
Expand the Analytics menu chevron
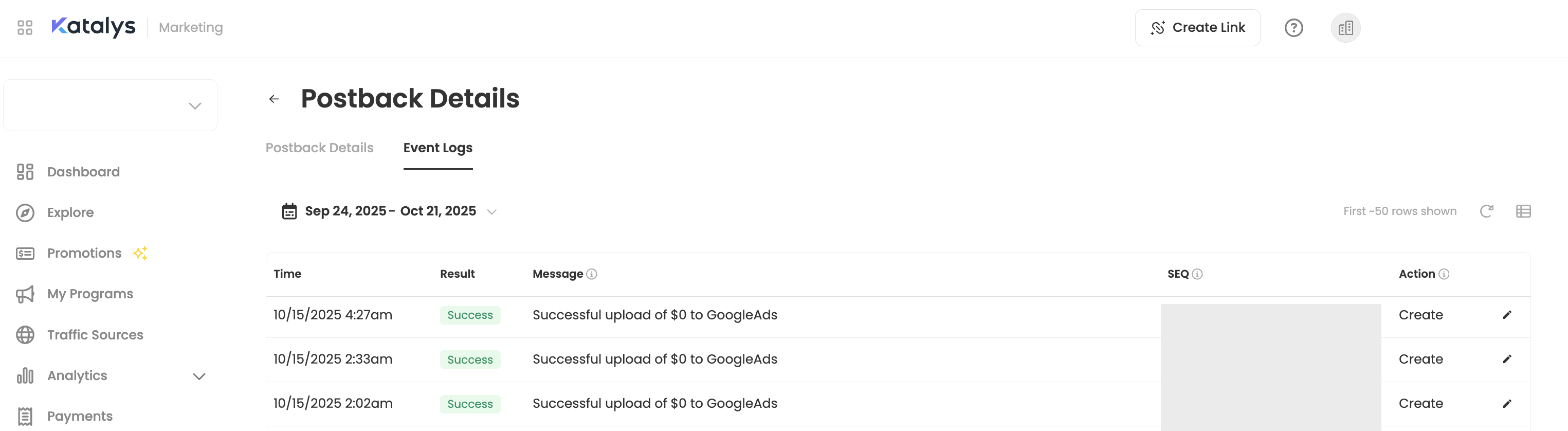click(198, 376)
